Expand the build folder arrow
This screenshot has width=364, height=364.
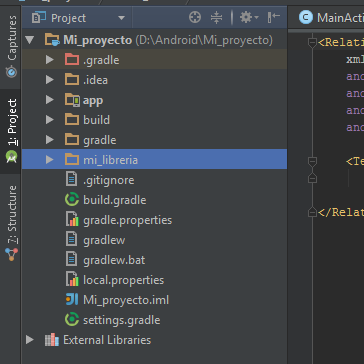click(50, 120)
